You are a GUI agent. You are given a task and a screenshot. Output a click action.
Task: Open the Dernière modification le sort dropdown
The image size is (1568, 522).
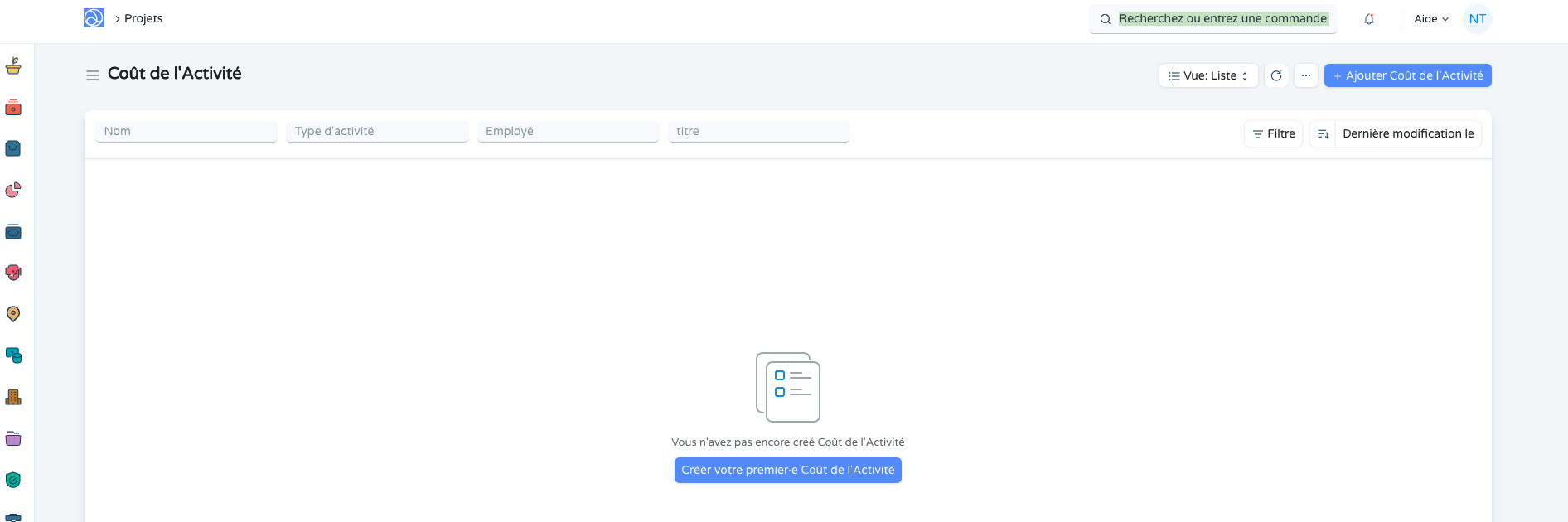click(x=1408, y=134)
